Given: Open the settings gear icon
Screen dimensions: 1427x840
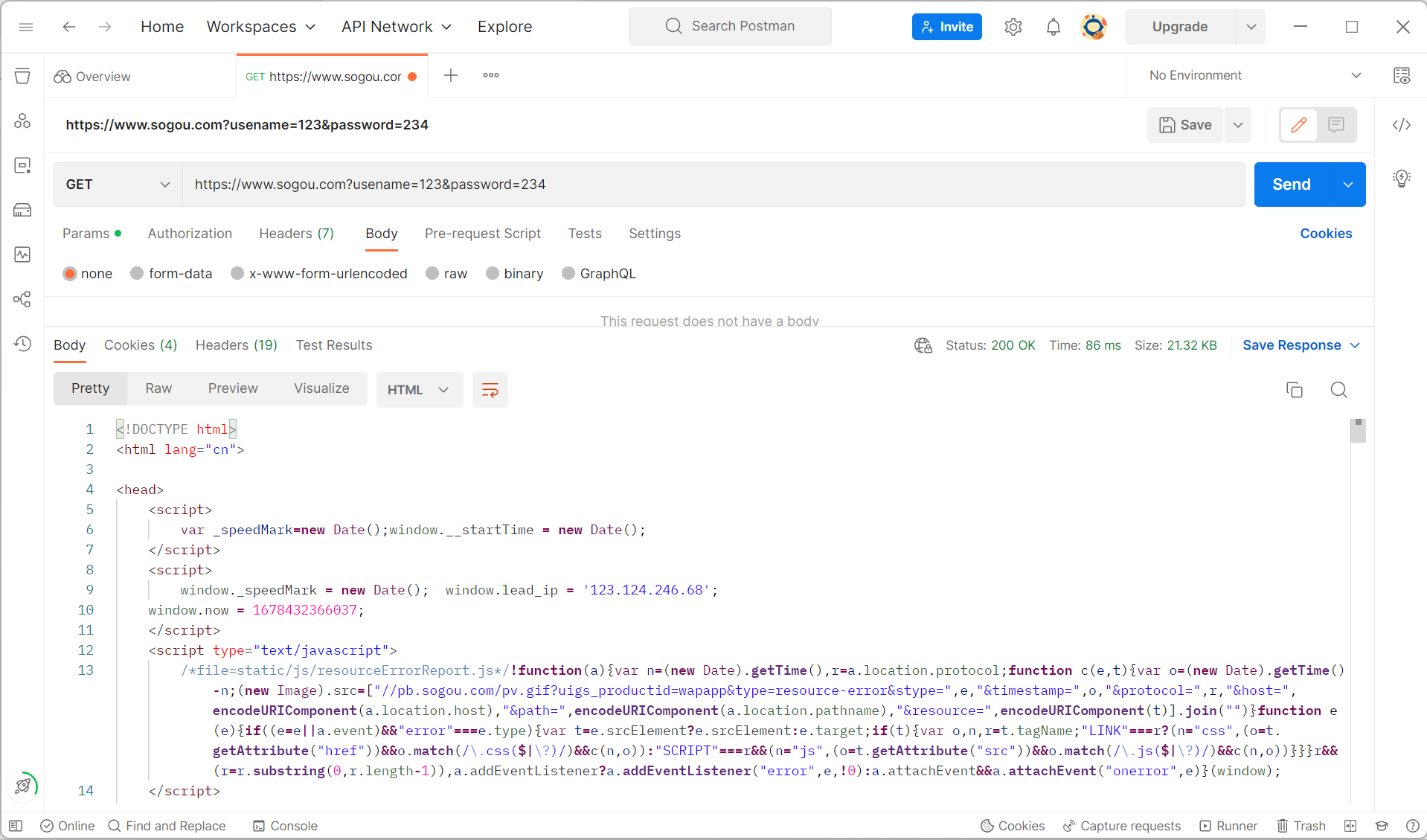Looking at the screenshot, I should tap(1013, 27).
